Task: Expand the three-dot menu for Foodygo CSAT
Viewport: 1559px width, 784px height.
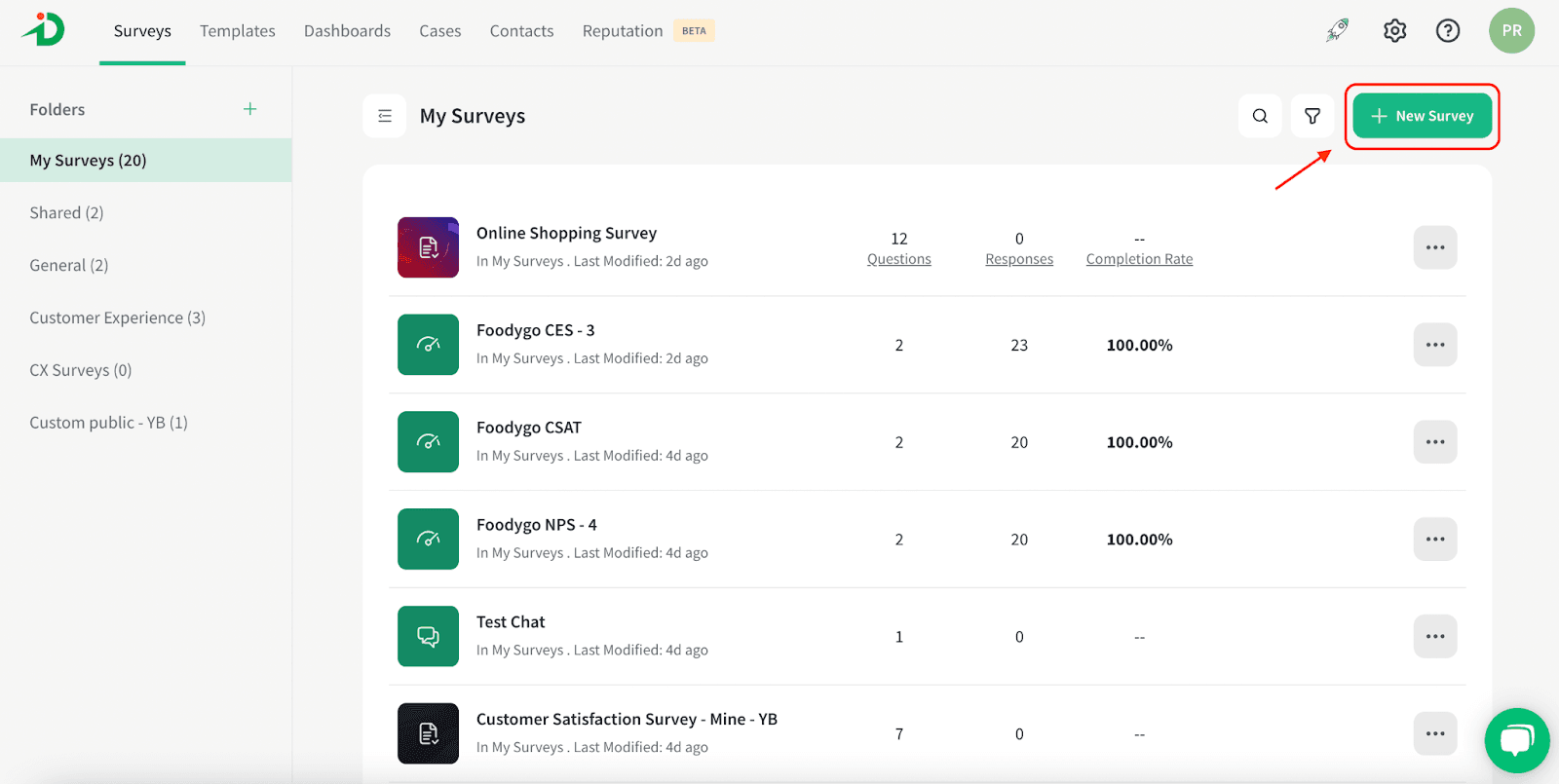Action: point(1434,442)
